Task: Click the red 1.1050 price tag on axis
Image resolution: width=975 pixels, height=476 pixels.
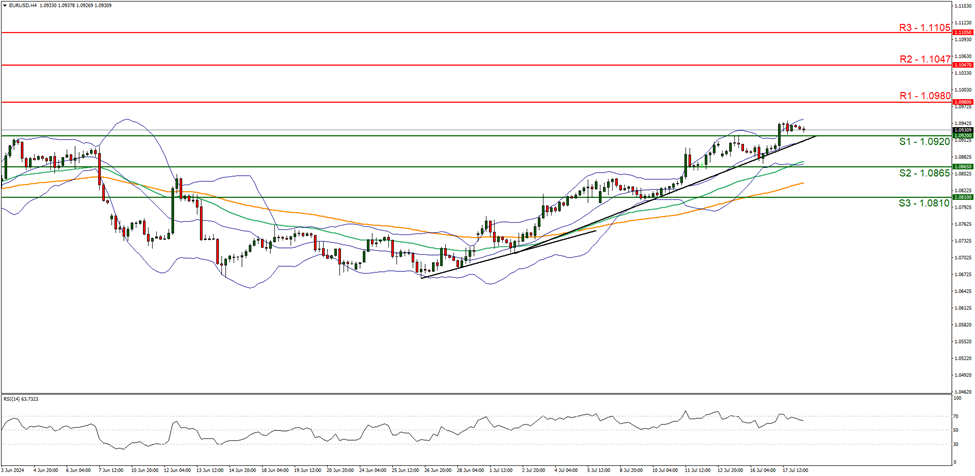Action: click(x=962, y=32)
